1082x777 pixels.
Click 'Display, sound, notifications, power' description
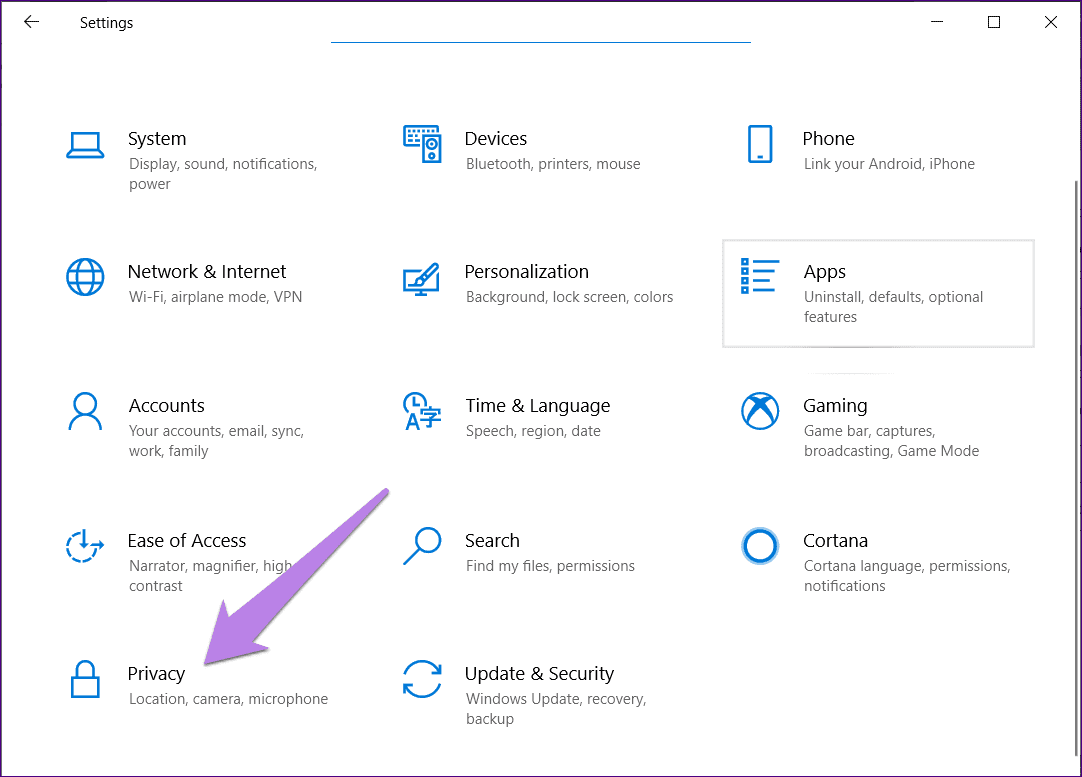click(x=223, y=174)
